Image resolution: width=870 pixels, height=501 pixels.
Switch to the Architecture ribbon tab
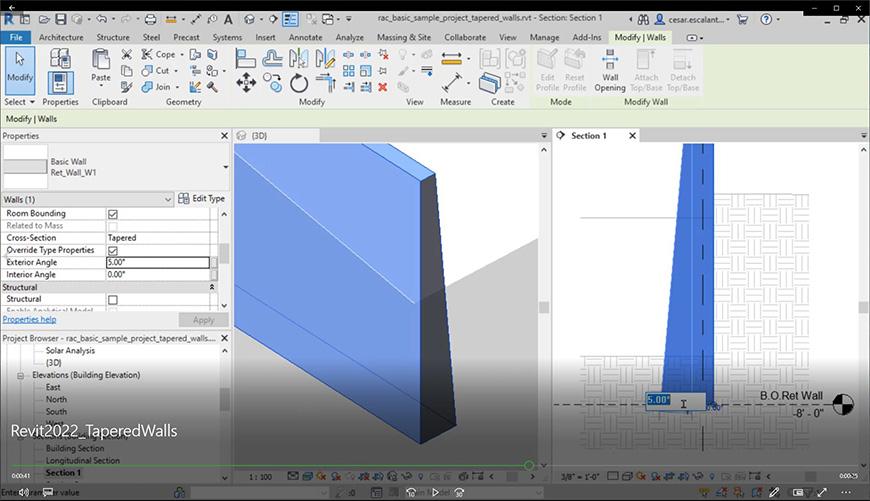(61, 37)
